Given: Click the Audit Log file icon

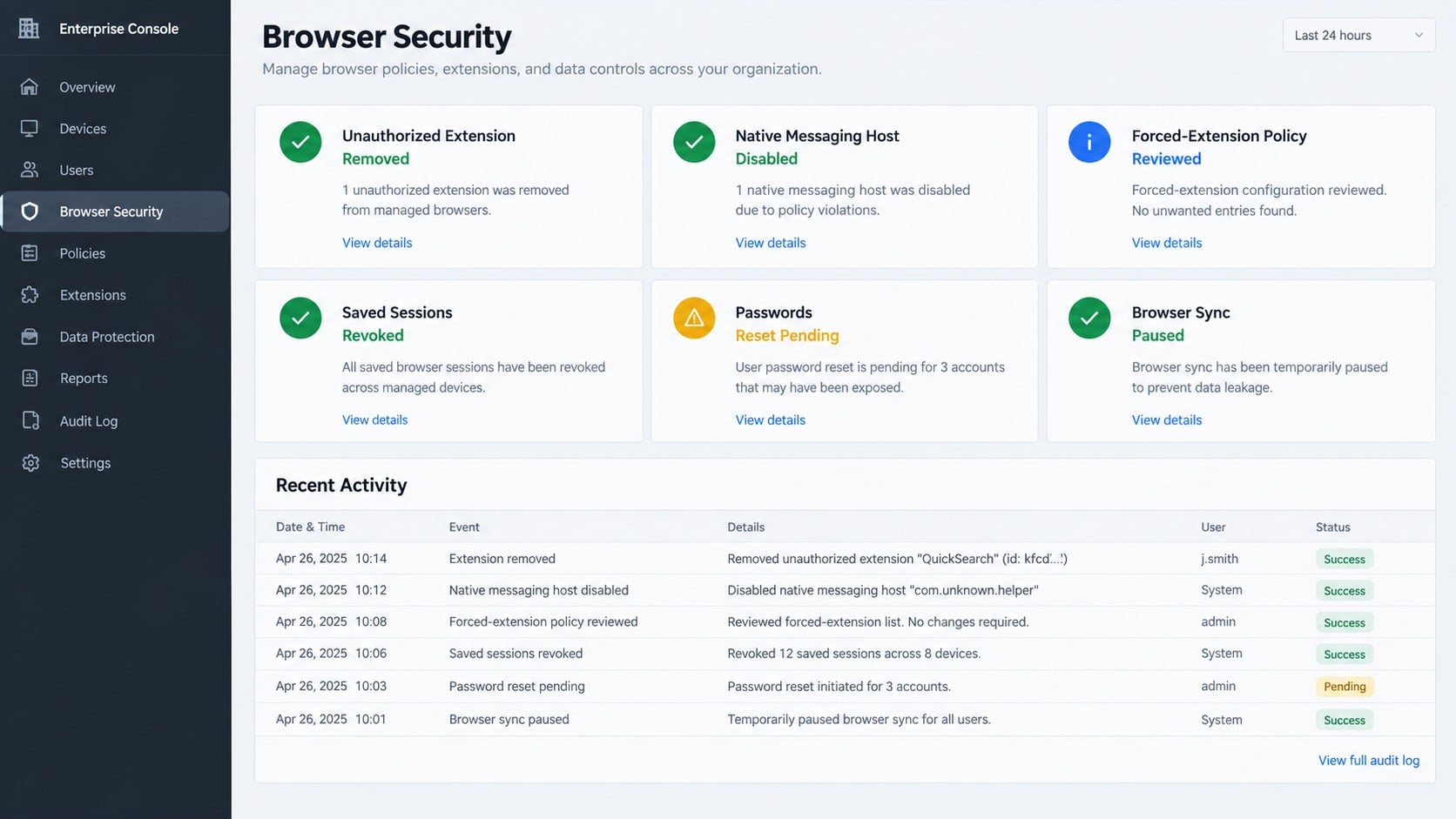Looking at the screenshot, I should point(30,420).
